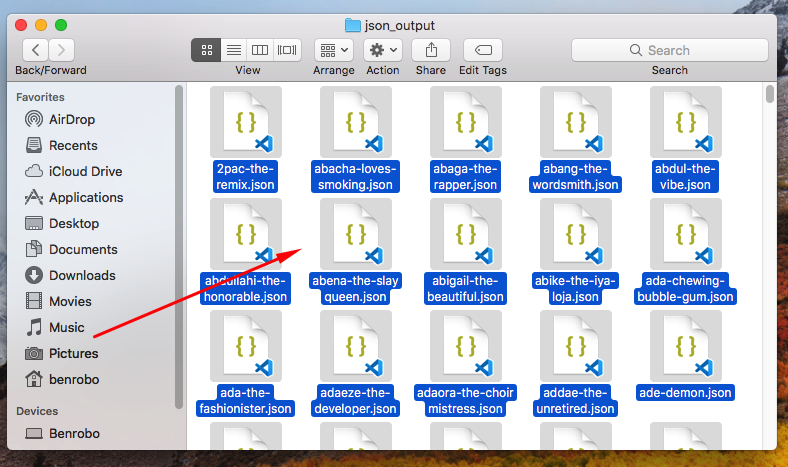Screen dimensions: 788x467
Task: Switch to icon view
Action: pyautogui.click(x=206, y=50)
